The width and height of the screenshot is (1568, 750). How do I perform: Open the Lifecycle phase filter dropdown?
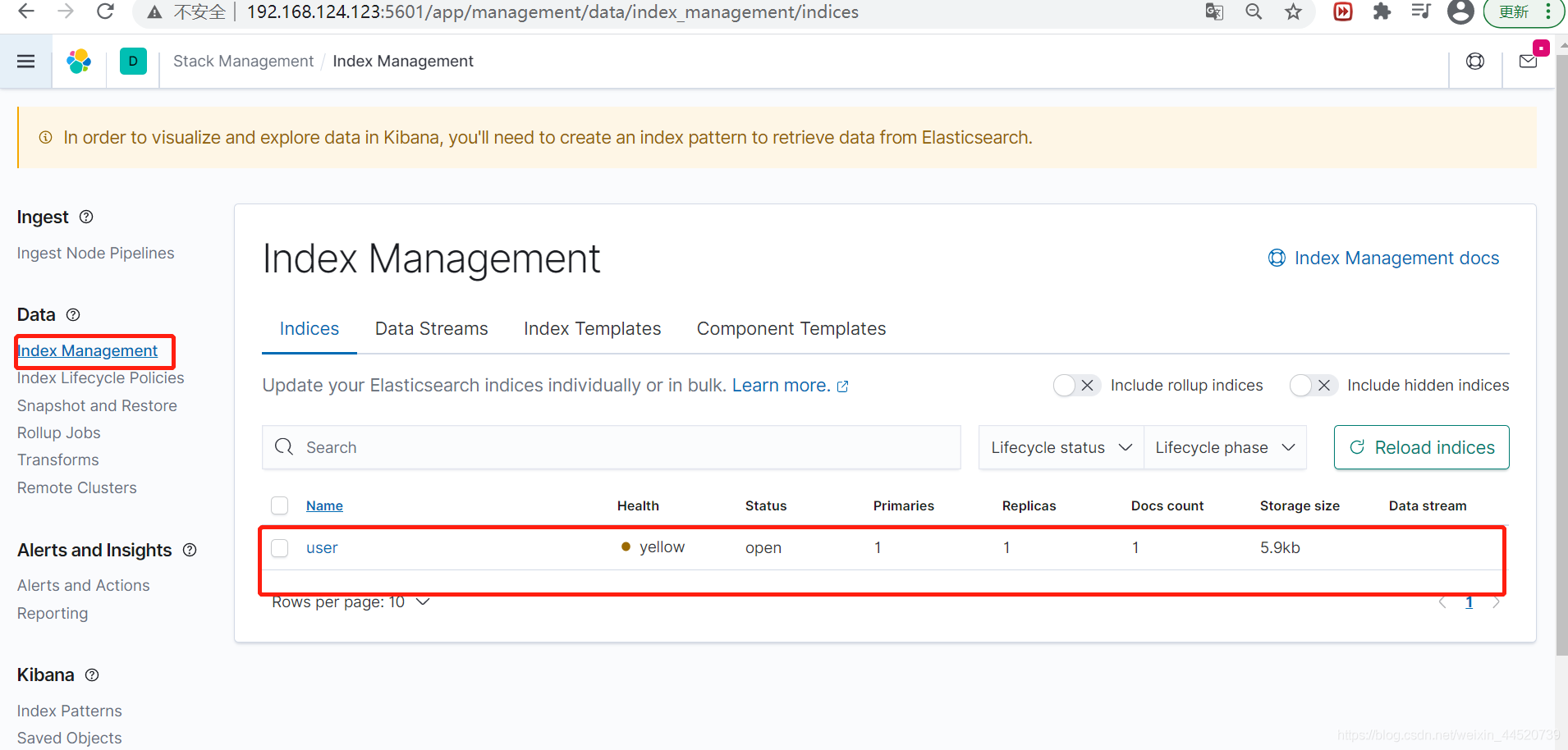pos(1225,447)
